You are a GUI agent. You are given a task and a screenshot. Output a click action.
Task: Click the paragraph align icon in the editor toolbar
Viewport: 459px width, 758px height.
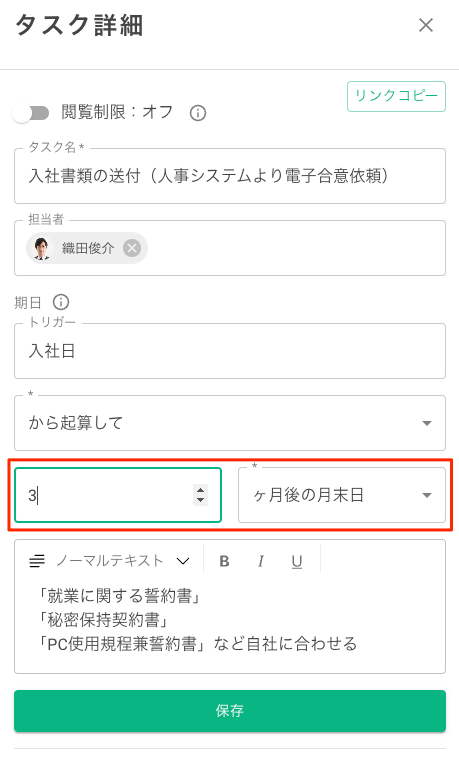[x=37, y=561]
